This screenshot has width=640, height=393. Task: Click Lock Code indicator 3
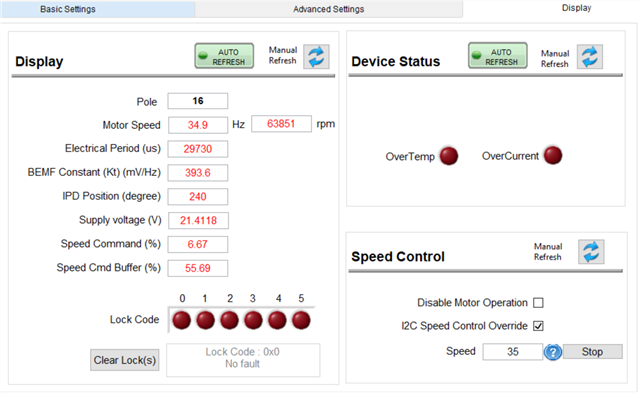[253, 320]
